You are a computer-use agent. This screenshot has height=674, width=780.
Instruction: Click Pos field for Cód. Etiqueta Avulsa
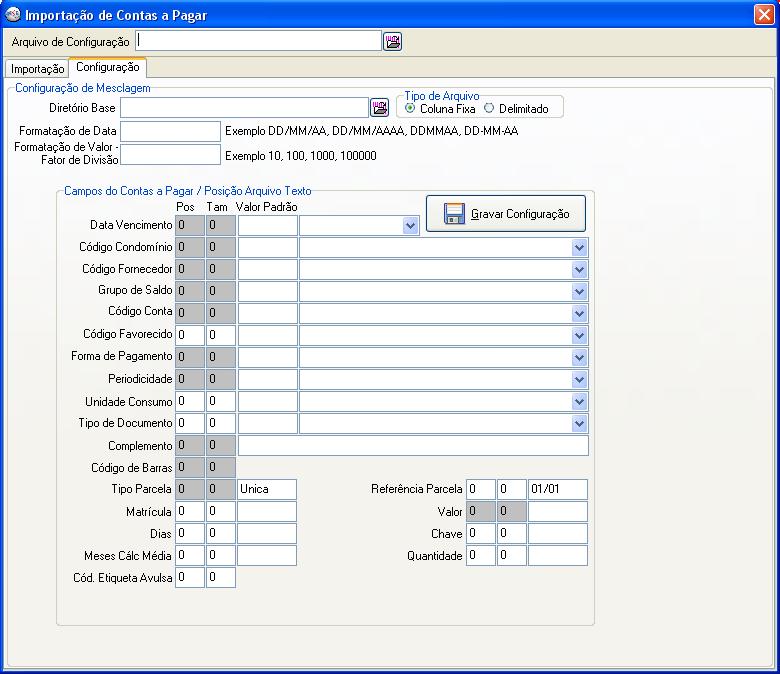[190, 578]
